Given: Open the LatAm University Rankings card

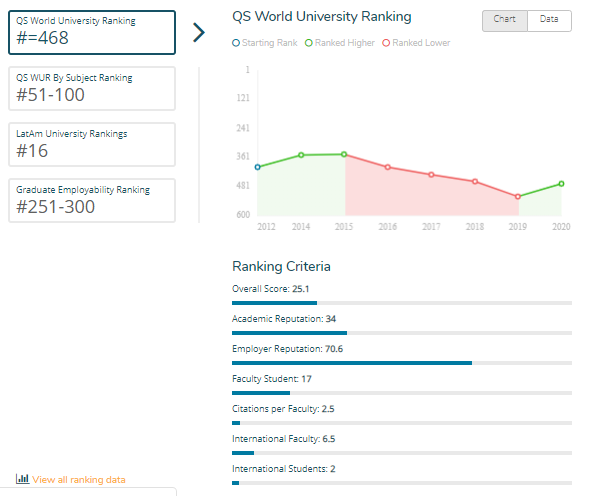Looking at the screenshot, I should [x=92, y=145].
